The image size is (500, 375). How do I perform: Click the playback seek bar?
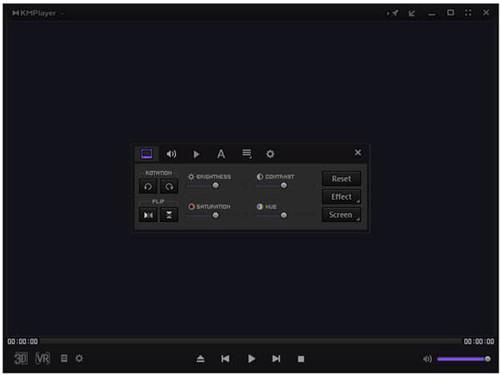(x=250, y=341)
